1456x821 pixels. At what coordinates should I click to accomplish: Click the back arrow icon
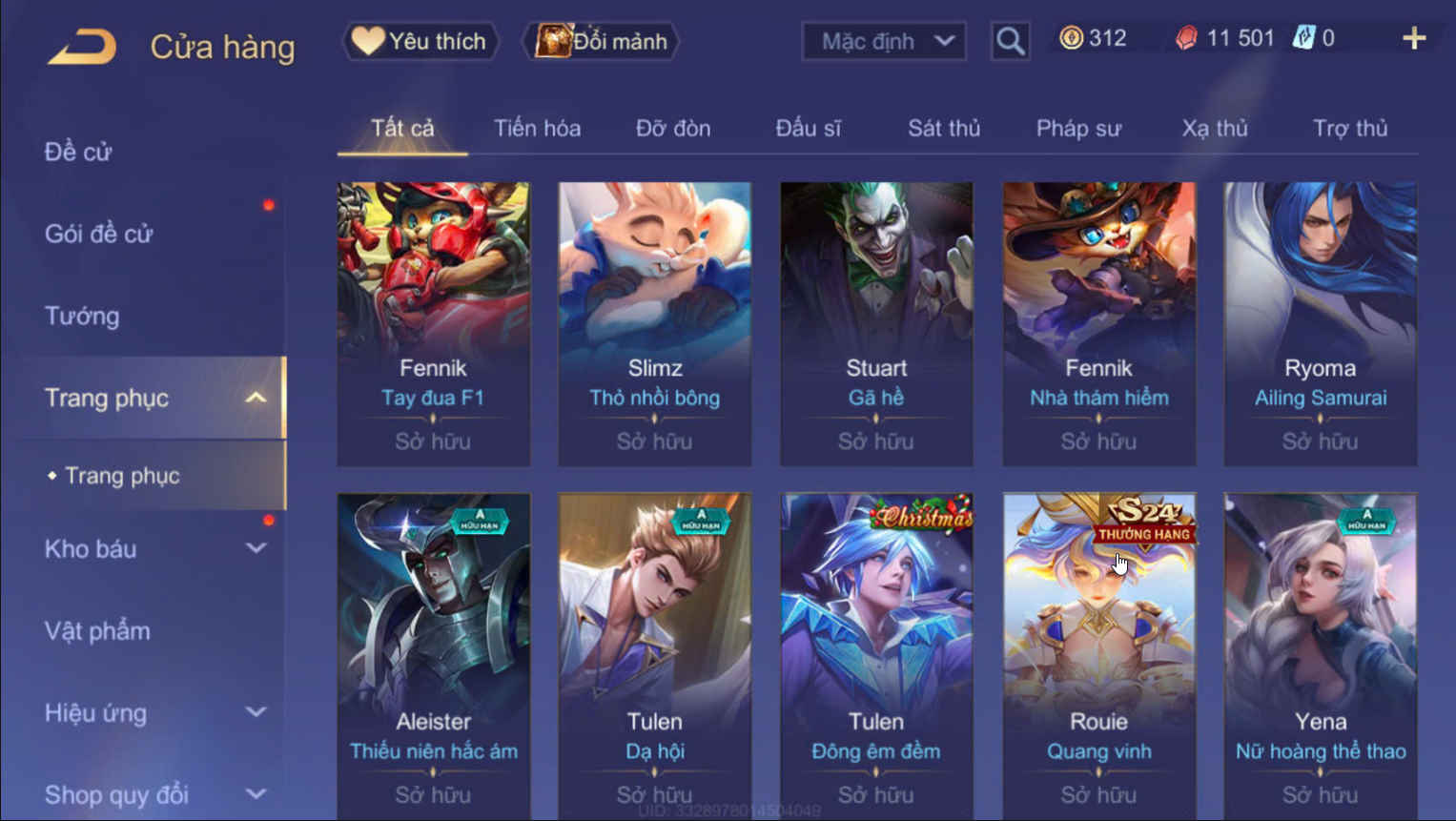coord(82,46)
